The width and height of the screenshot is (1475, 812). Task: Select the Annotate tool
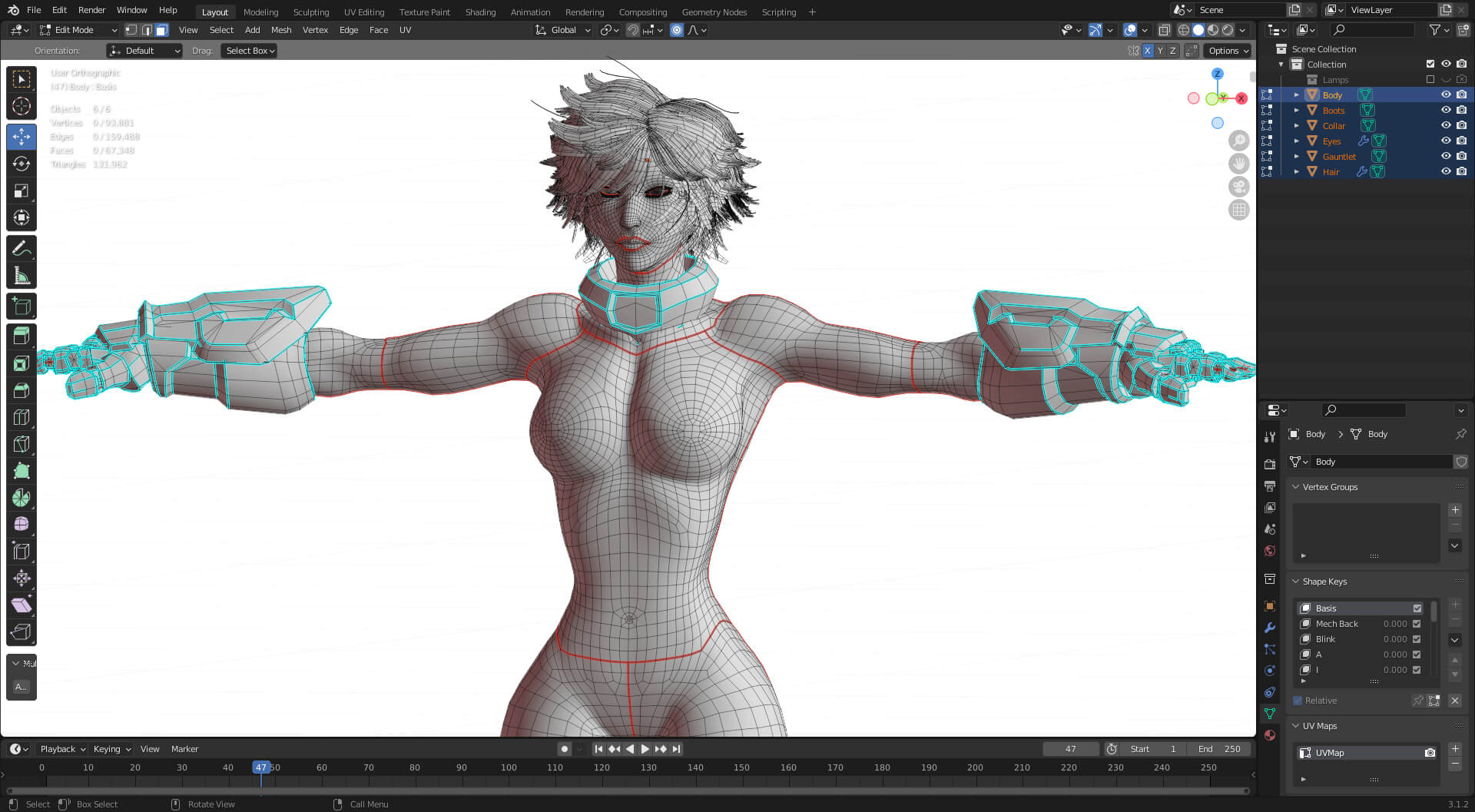22,248
